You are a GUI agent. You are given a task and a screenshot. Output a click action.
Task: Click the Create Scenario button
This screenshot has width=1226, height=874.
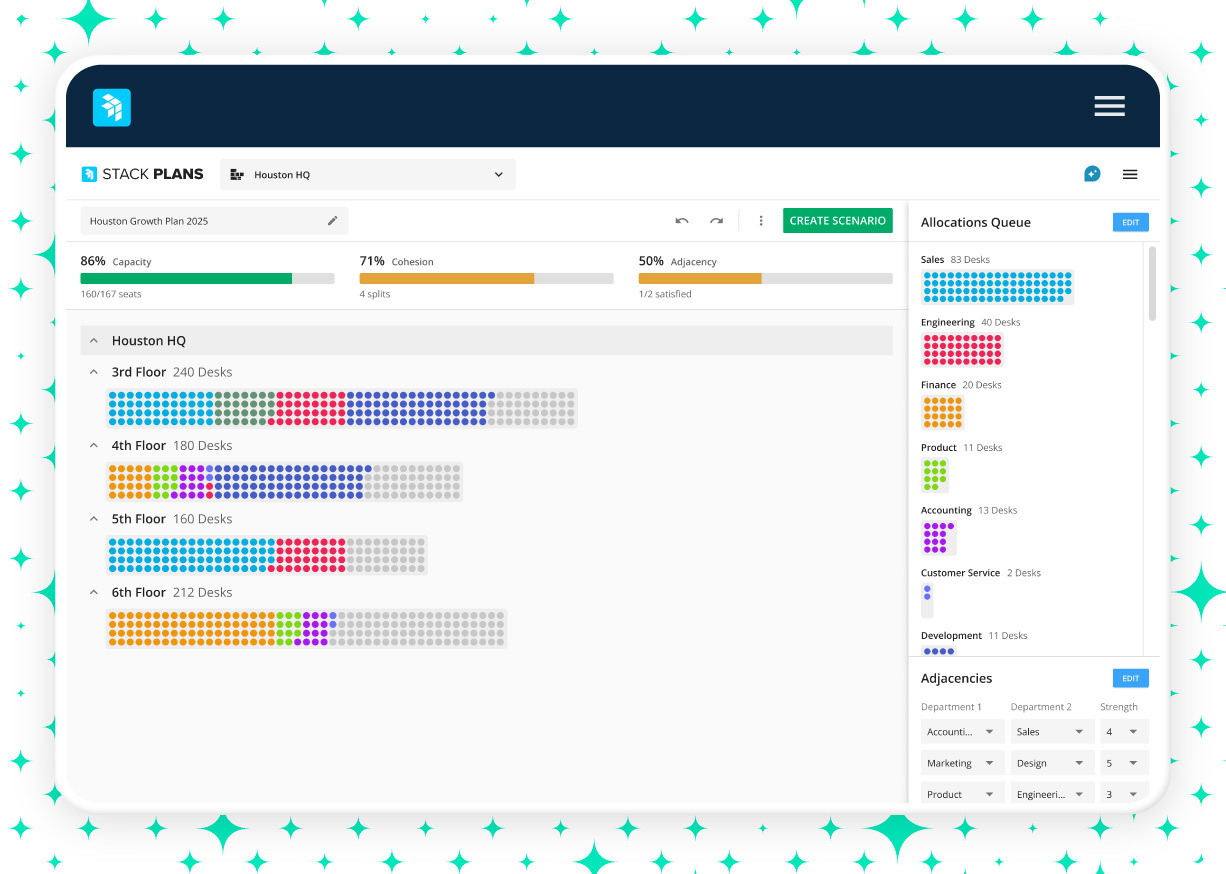837,221
